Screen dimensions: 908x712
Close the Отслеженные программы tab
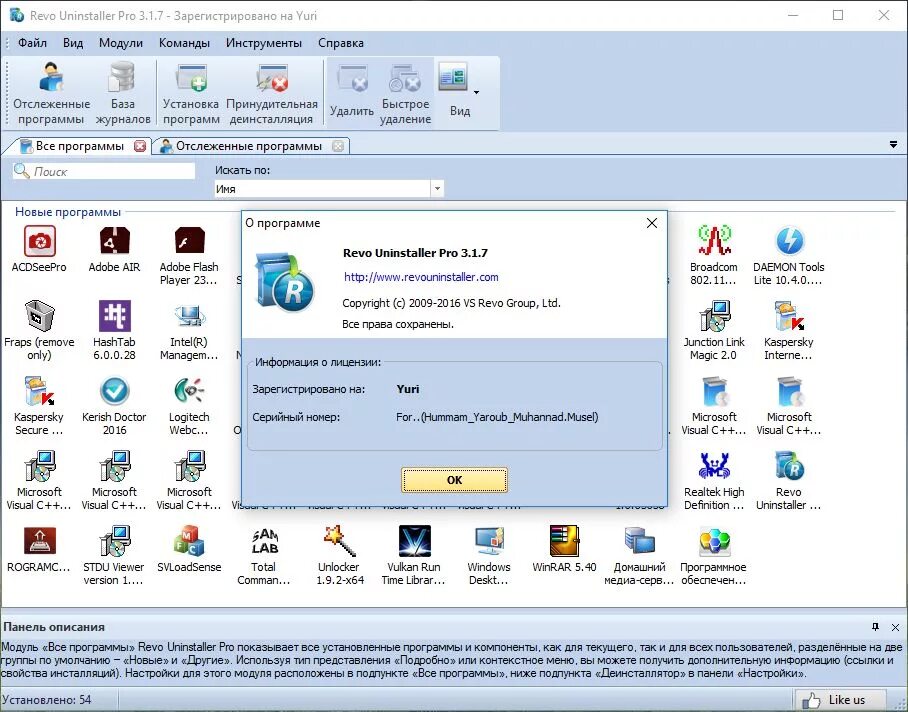click(338, 146)
